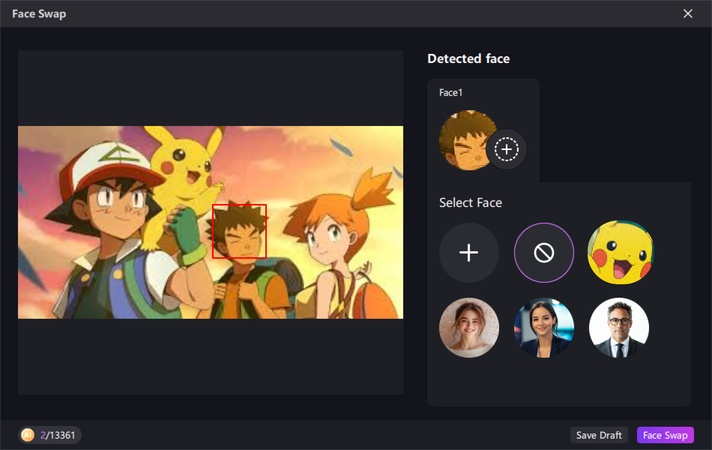
Task: Add a replacement face to Face1
Action: pyautogui.click(x=506, y=149)
